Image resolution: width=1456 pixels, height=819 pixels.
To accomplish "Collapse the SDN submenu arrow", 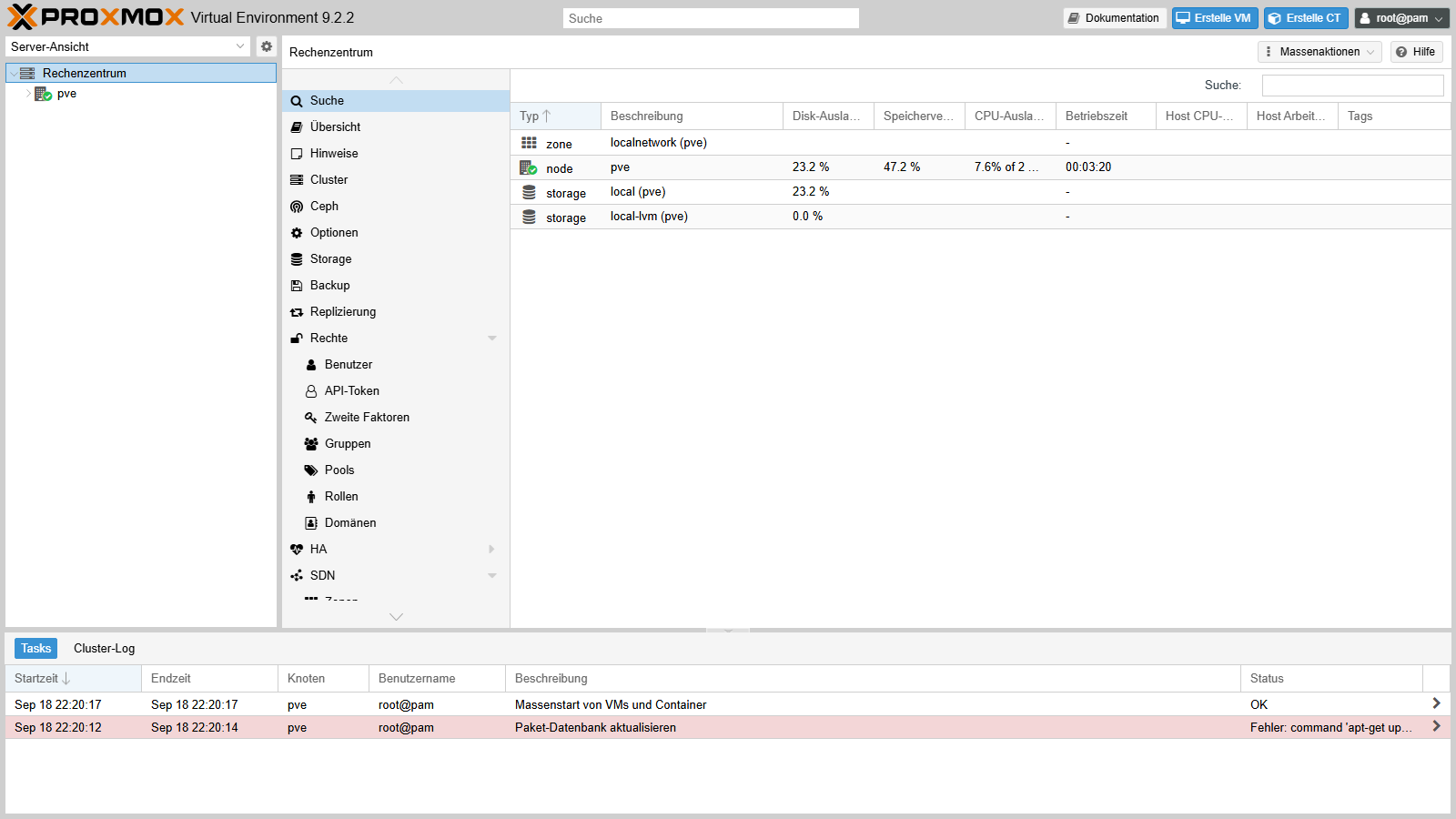I will pyautogui.click(x=492, y=576).
